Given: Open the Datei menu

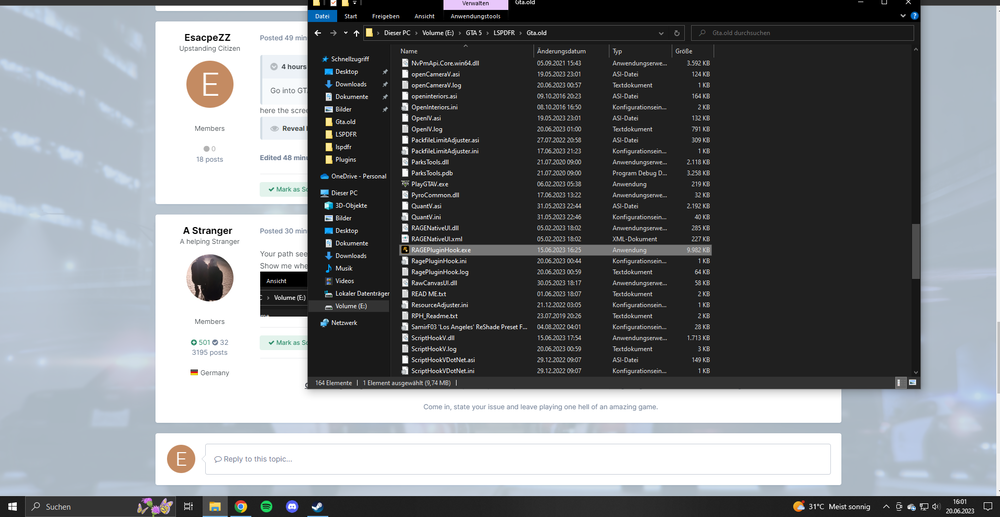Looking at the screenshot, I should (x=323, y=16).
